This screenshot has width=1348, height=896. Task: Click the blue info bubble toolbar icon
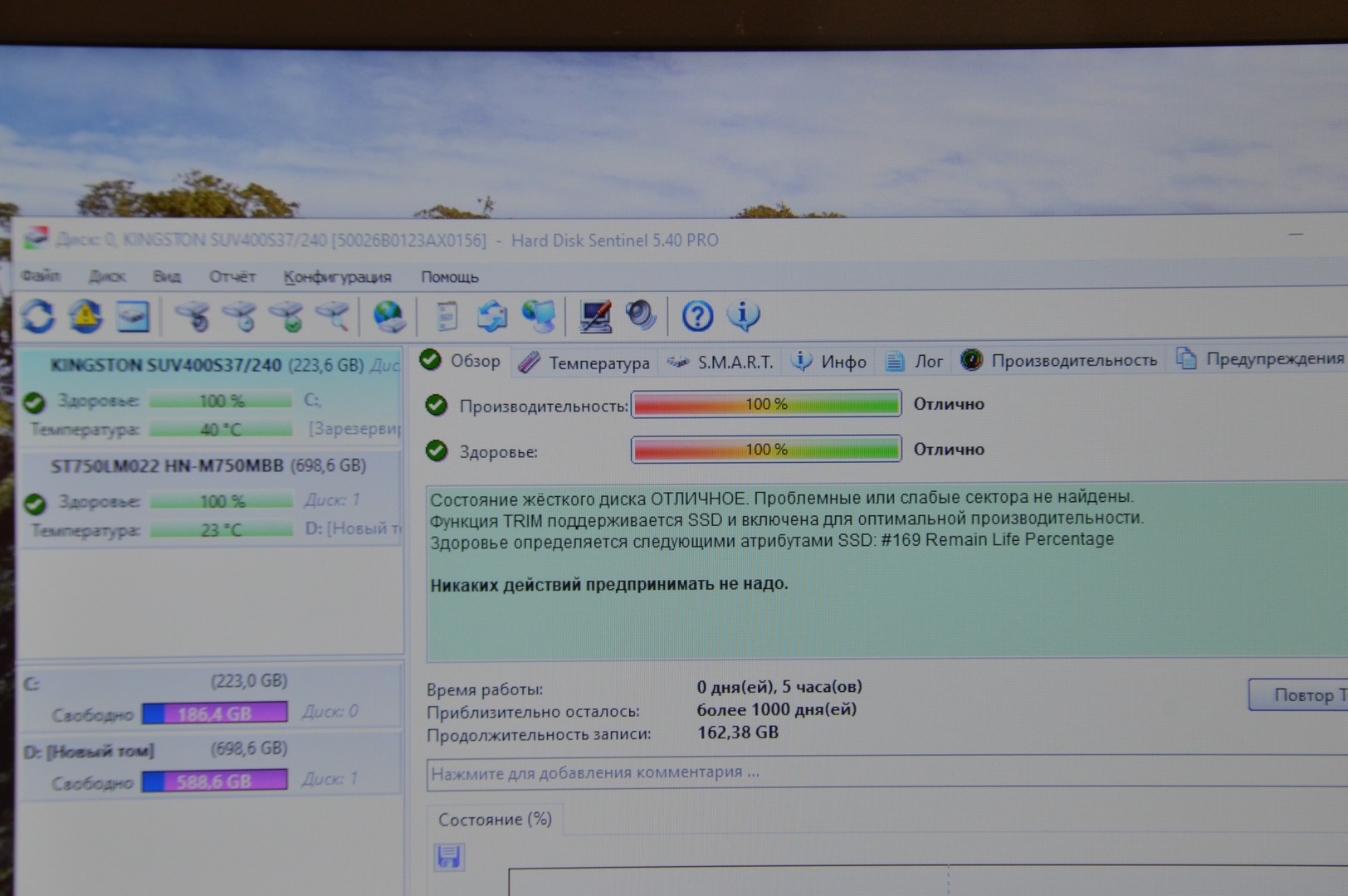(x=743, y=315)
